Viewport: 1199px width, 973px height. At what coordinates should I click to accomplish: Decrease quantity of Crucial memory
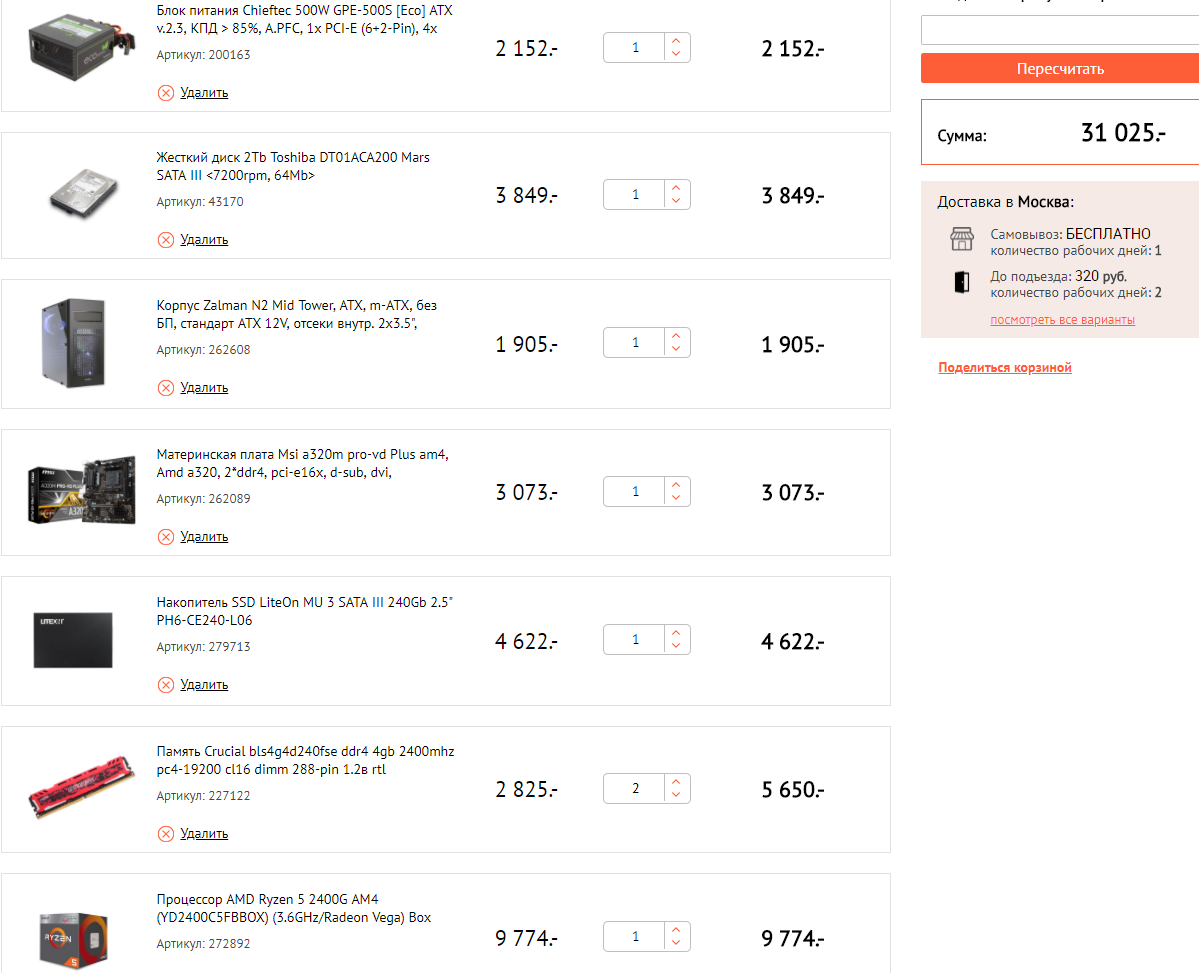tap(677, 796)
